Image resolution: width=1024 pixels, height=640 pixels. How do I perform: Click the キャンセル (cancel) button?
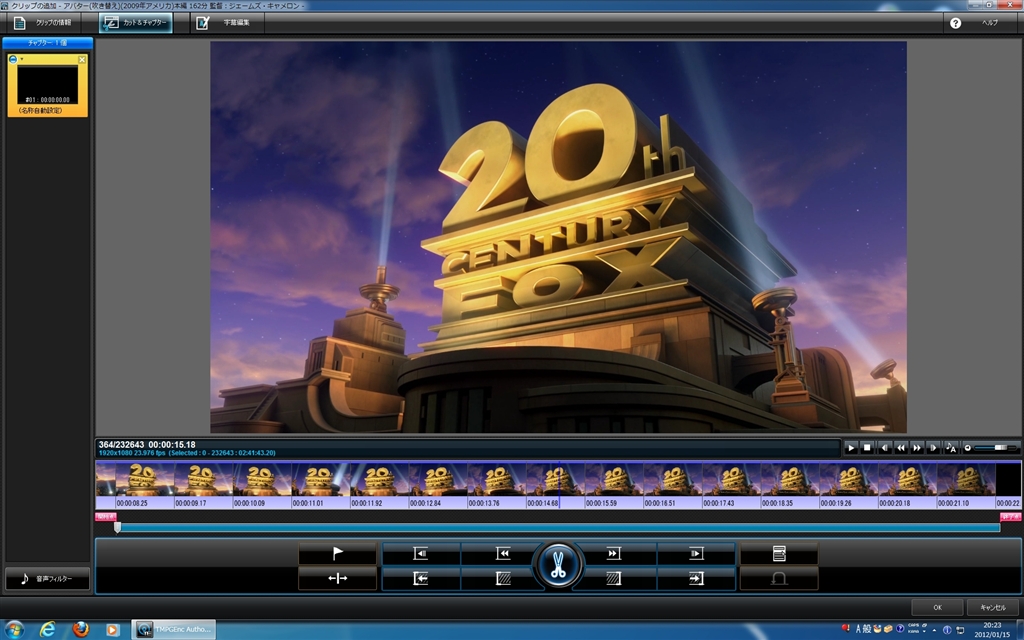click(x=993, y=607)
